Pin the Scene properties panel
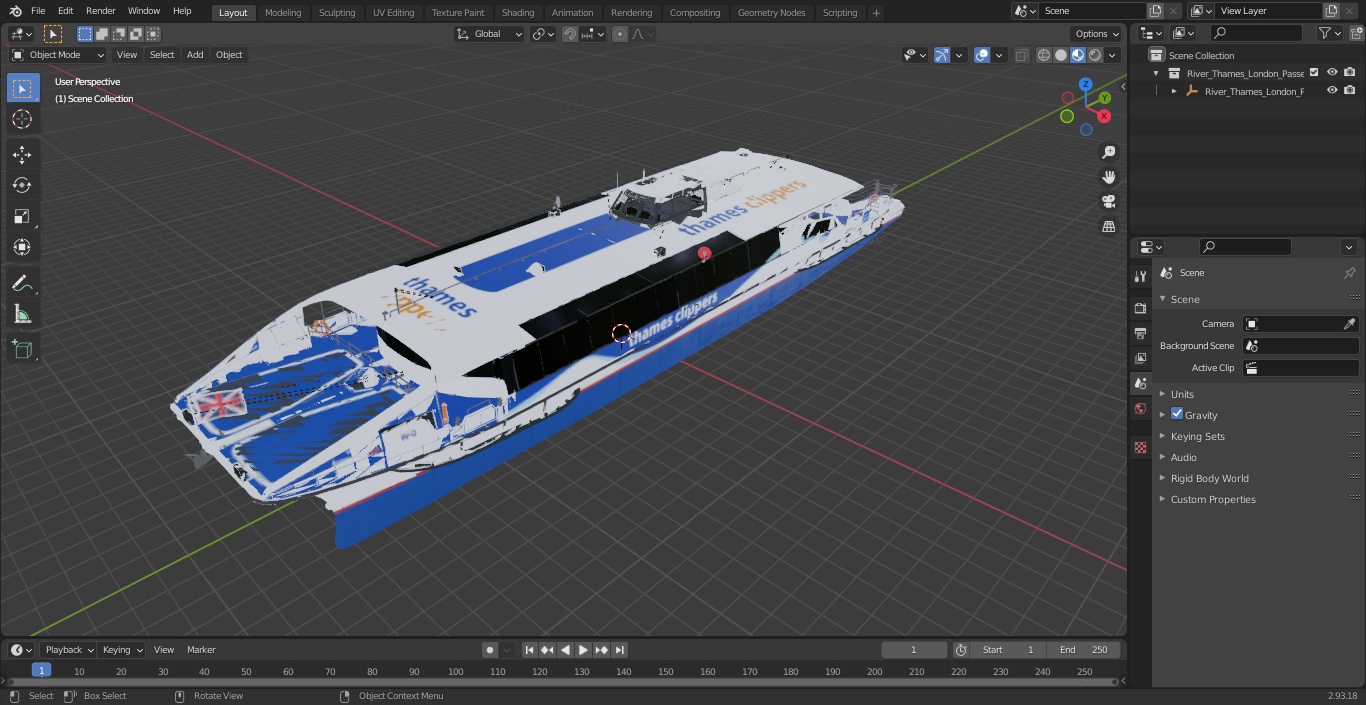 (x=1349, y=273)
